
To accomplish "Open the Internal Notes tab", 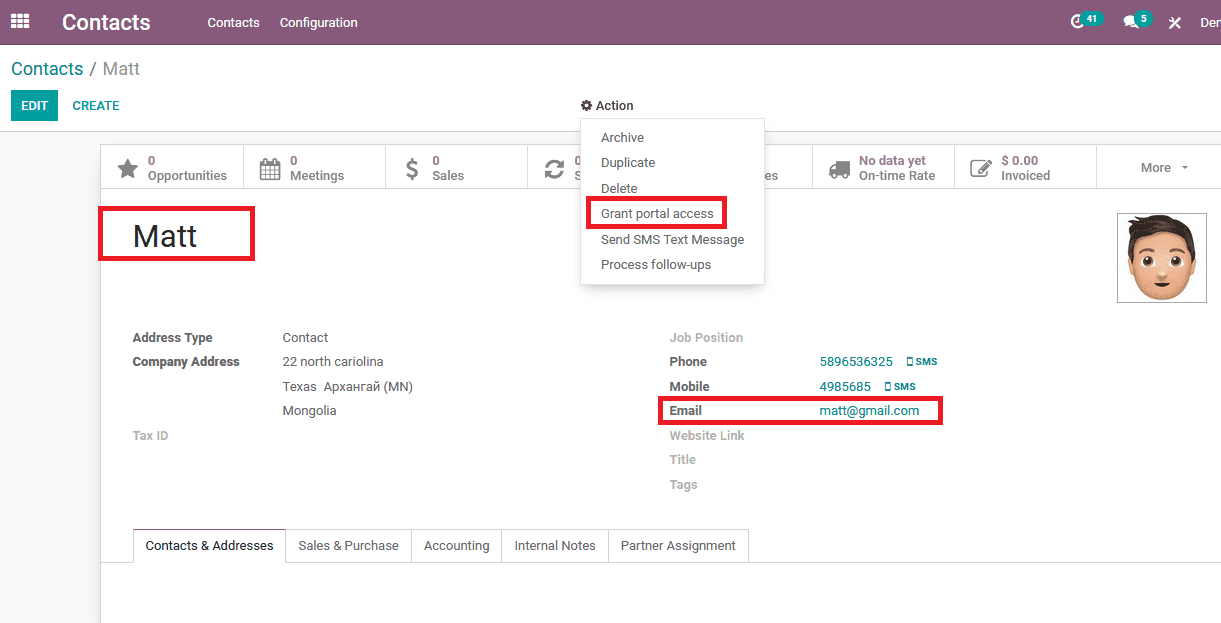I will click(x=555, y=546).
